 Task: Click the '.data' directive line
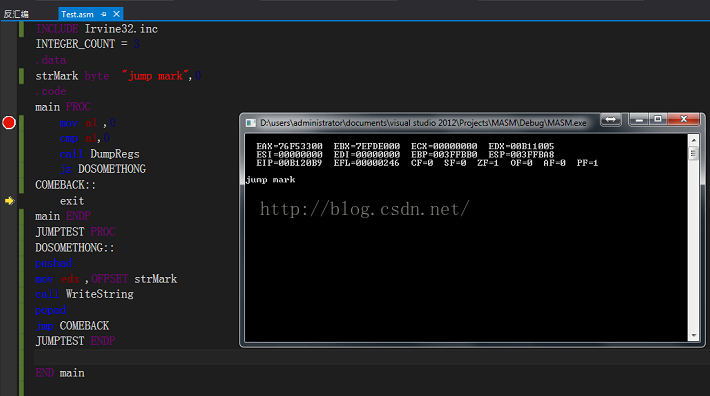click(51, 60)
